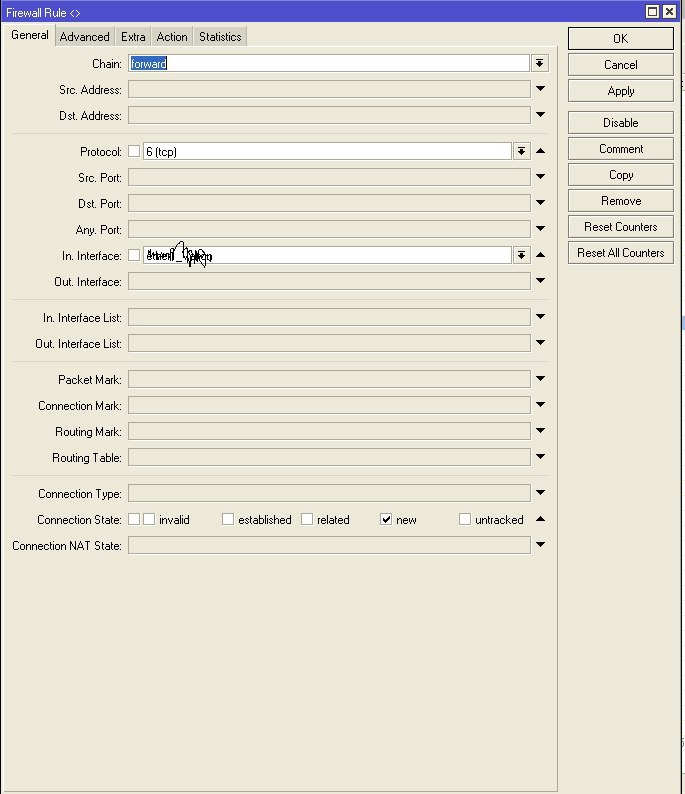Uncheck the new connection state
This screenshot has height=794, width=685.
pos(386,519)
